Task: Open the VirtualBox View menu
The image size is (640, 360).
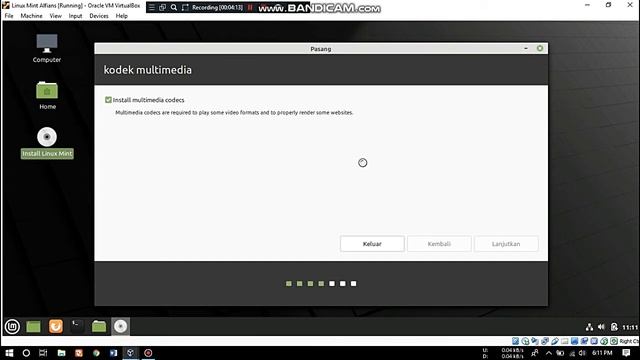Action: (56, 16)
